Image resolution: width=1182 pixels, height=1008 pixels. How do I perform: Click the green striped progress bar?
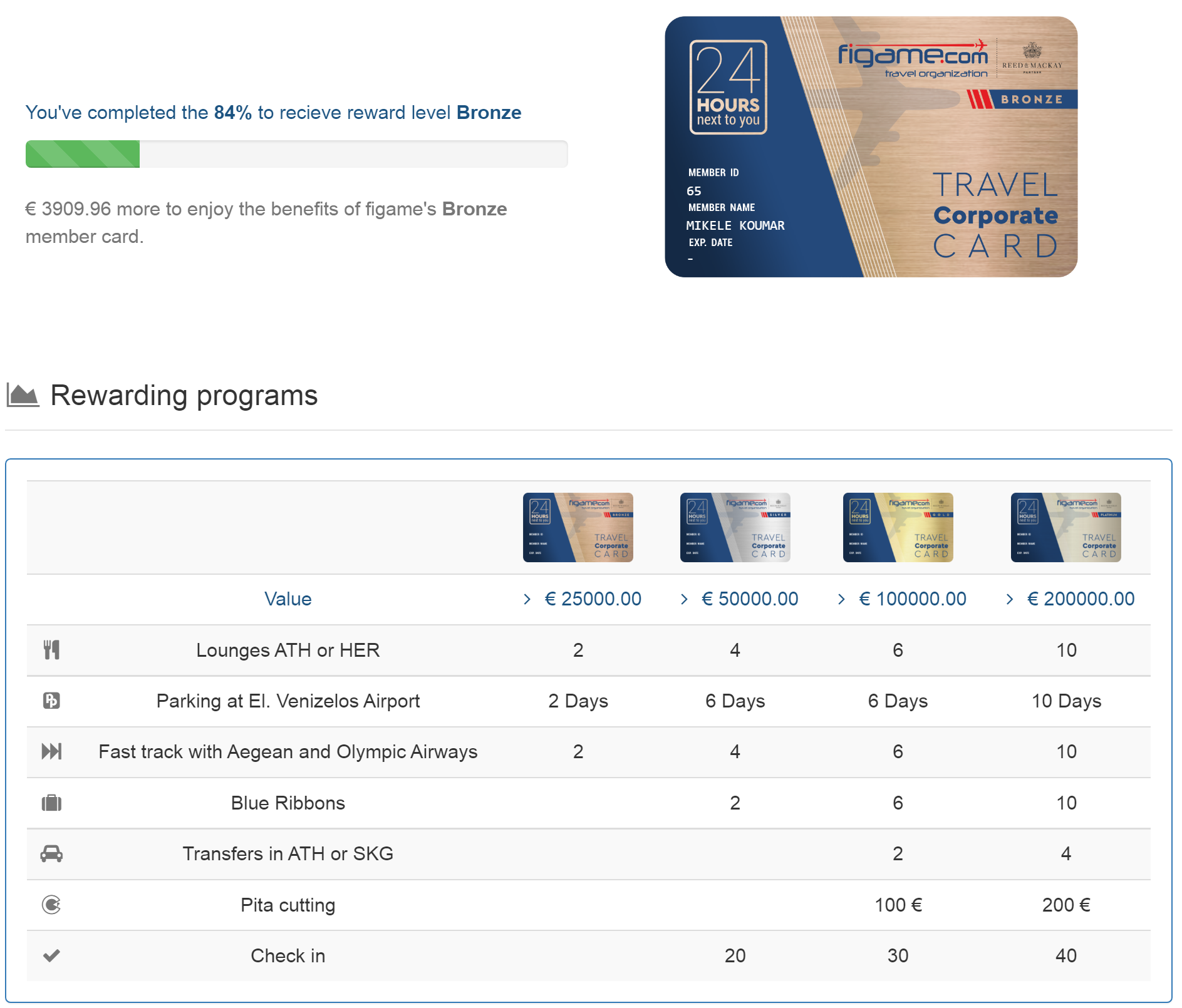point(83,154)
